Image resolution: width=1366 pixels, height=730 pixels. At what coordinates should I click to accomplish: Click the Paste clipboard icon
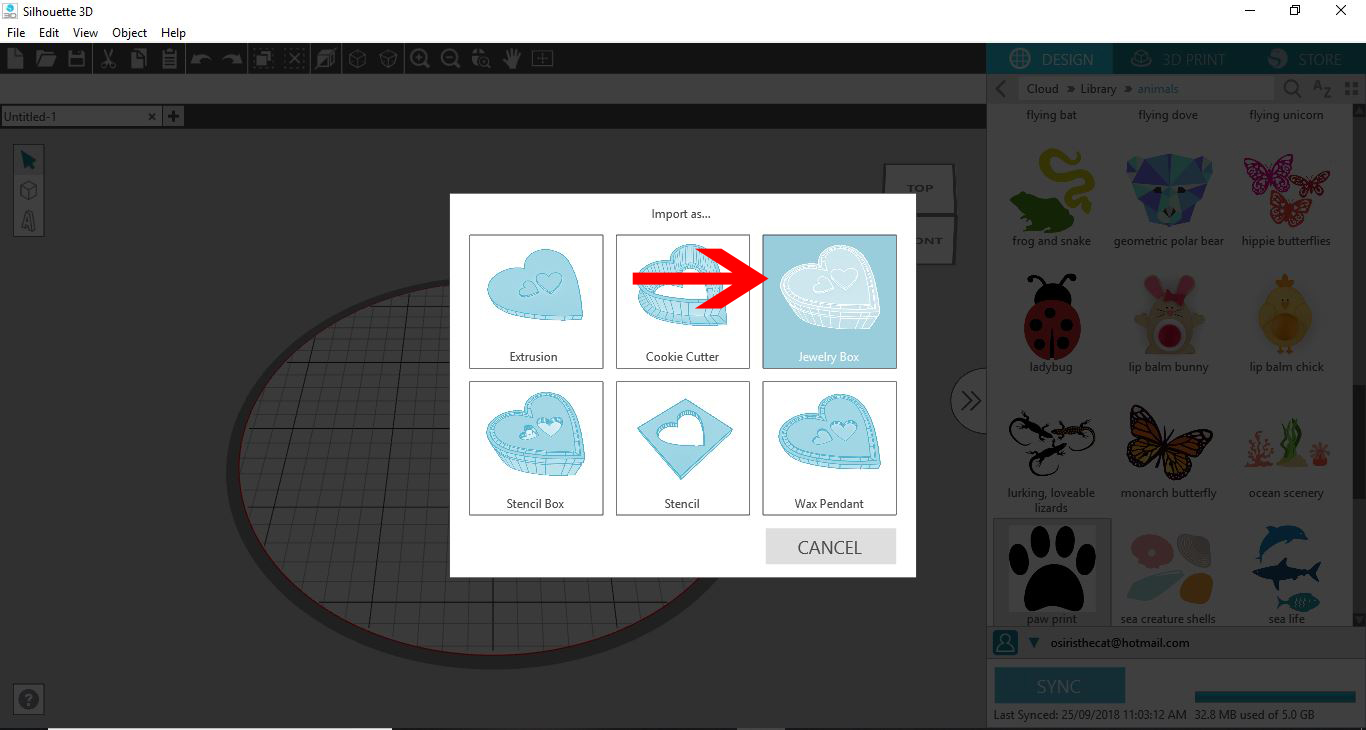click(x=169, y=59)
